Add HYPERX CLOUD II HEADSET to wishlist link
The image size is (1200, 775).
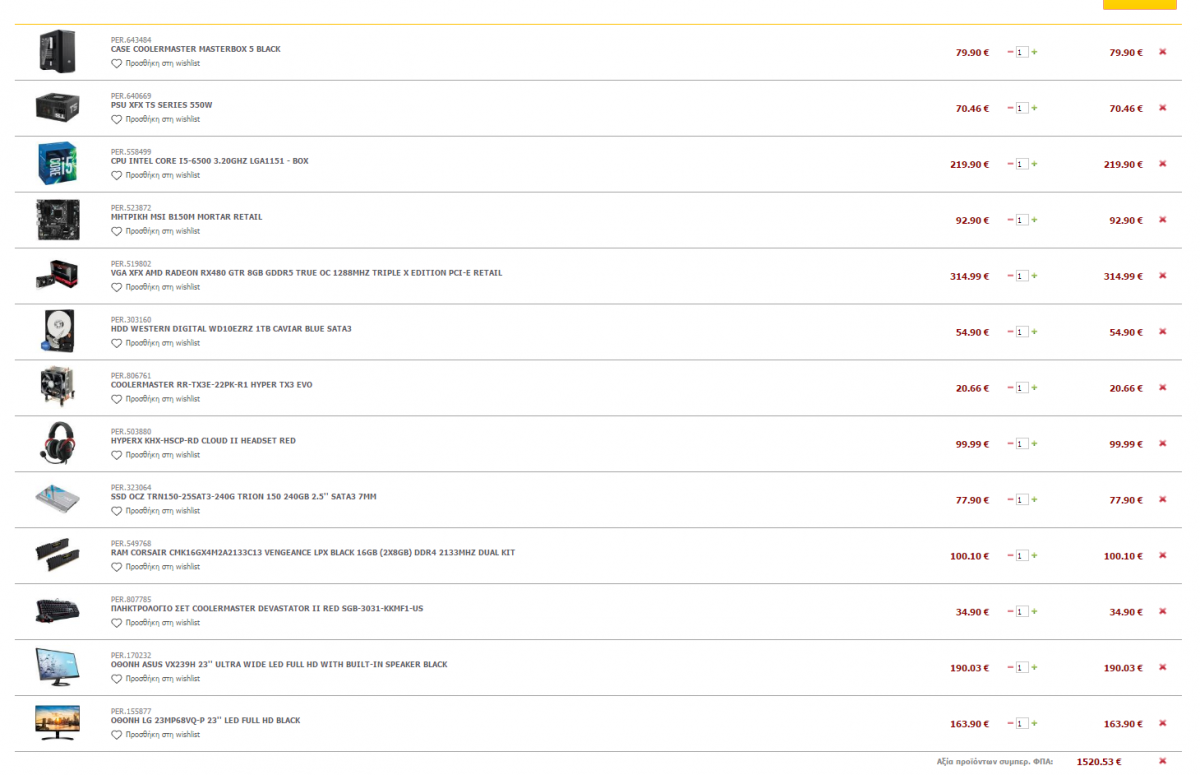click(163, 455)
